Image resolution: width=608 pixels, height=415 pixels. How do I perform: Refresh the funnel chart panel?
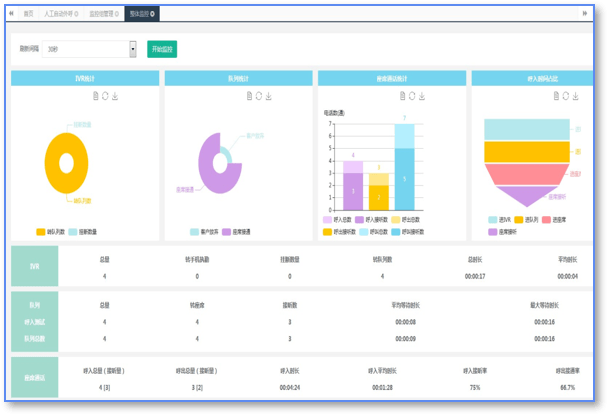coord(565,96)
